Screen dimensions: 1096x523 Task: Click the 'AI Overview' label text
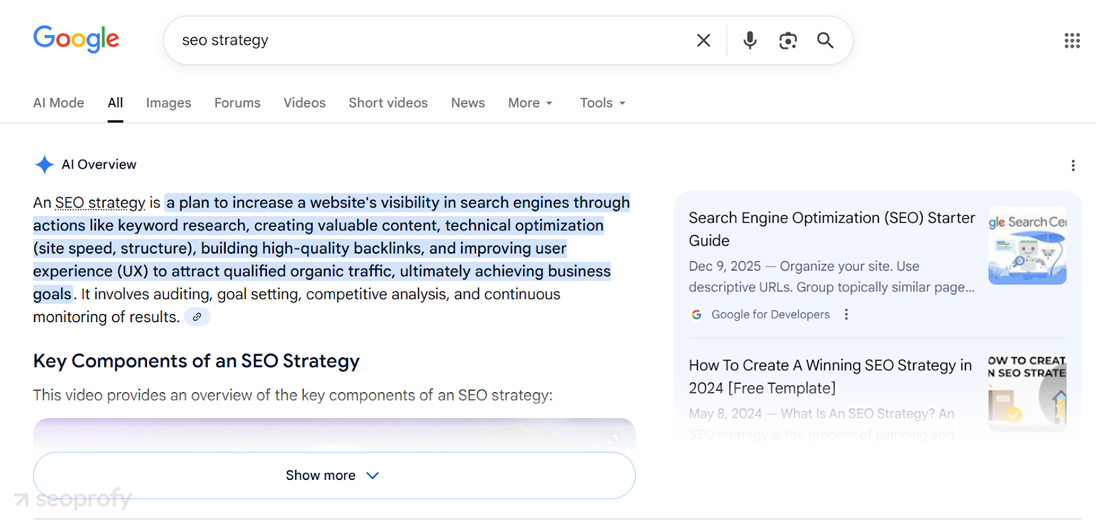click(99, 165)
